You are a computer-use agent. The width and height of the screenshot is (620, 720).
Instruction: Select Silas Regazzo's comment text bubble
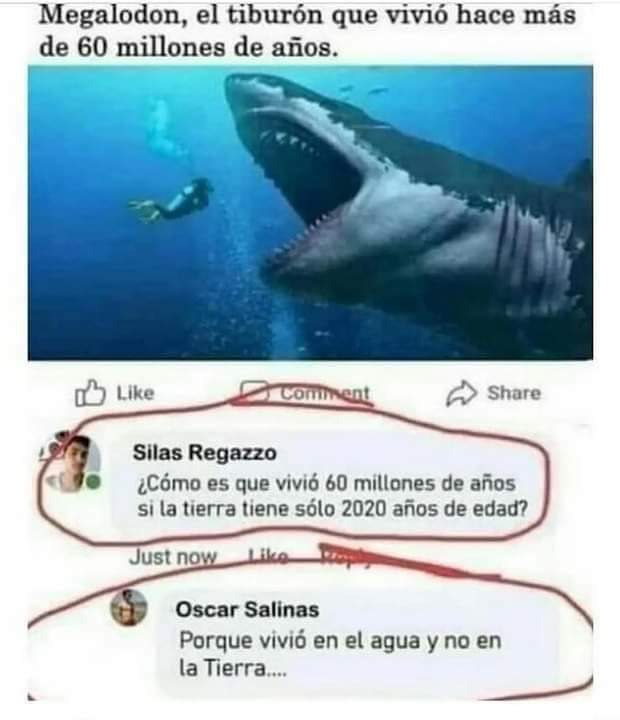click(329, 482)
